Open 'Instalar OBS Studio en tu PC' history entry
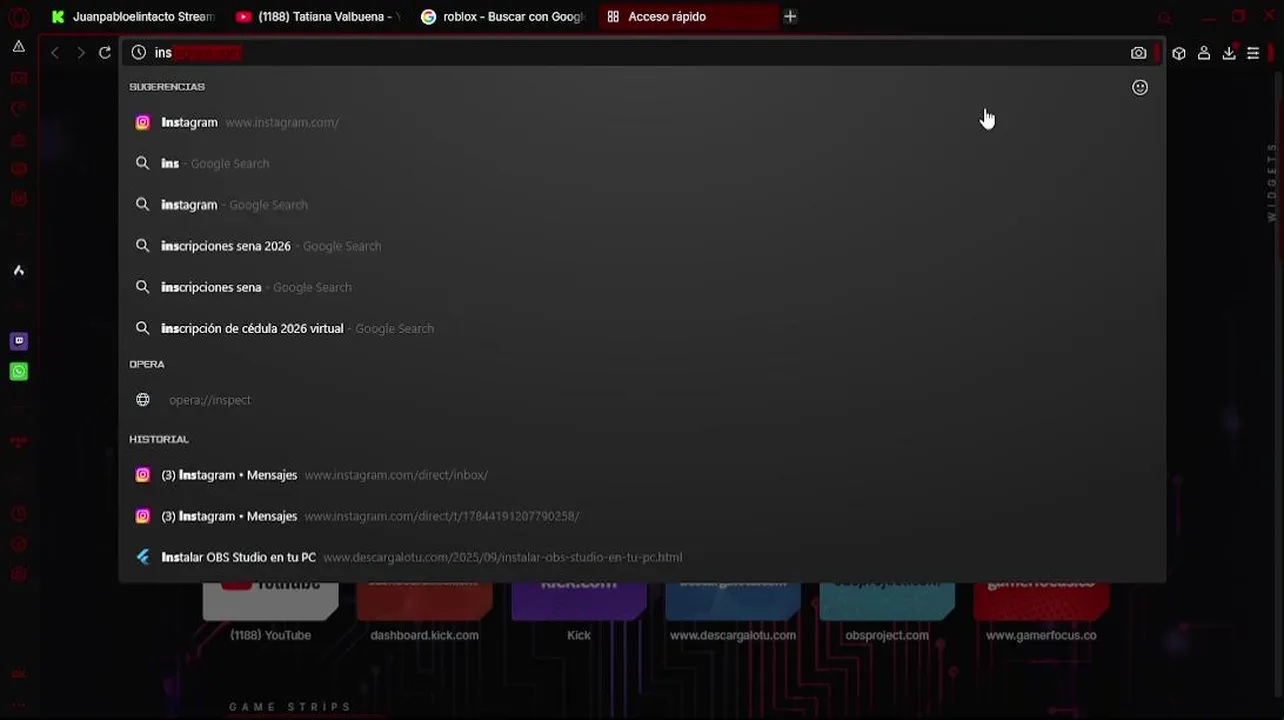1284x720 pixels. point(642,557)
